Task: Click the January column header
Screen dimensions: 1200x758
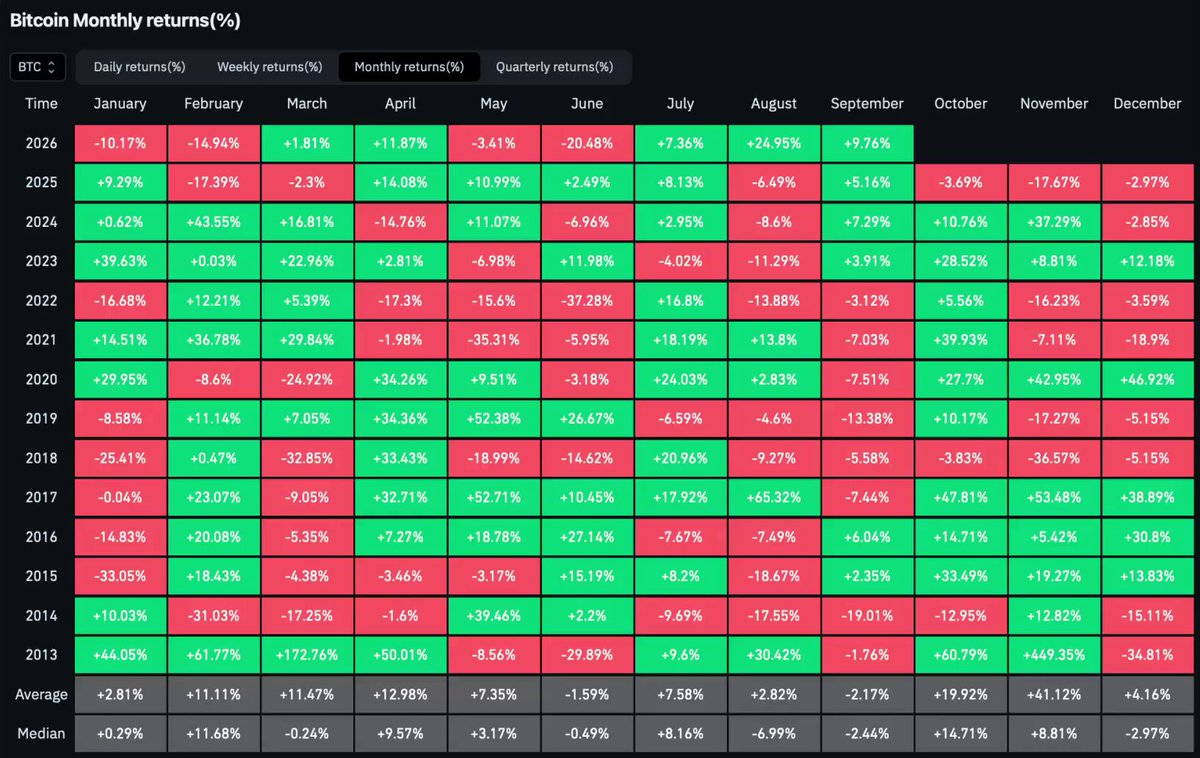Action: point(120,103)
